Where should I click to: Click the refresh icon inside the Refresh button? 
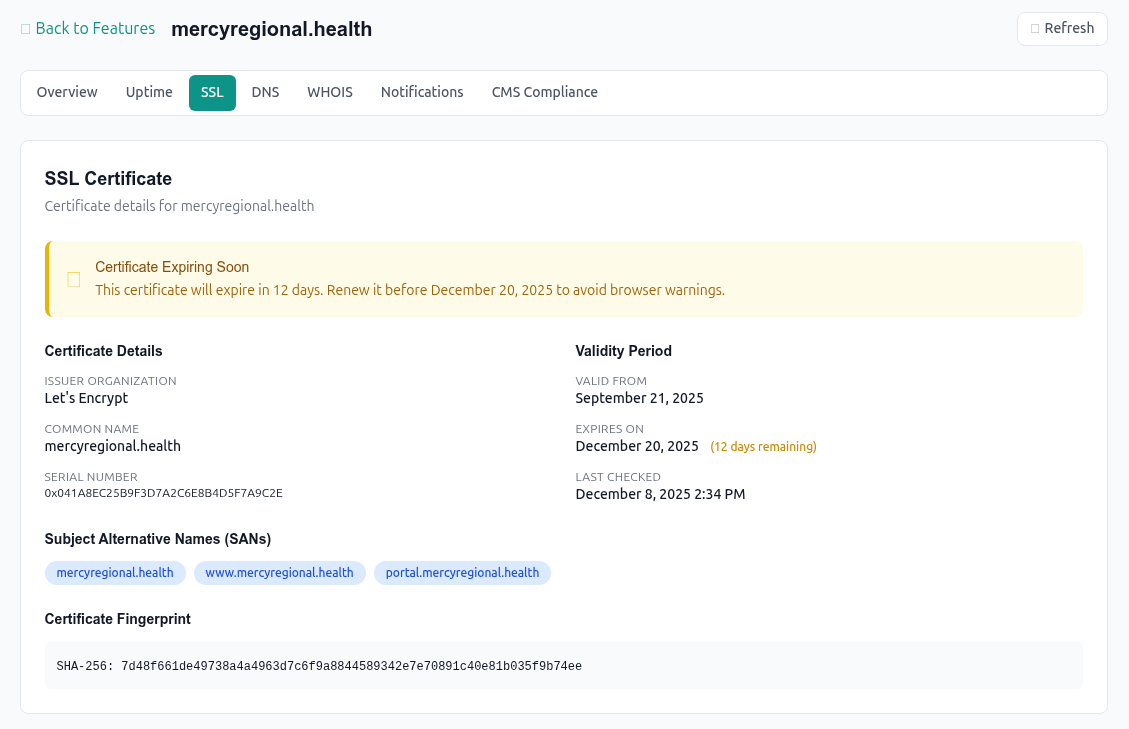pos(1033,28)
